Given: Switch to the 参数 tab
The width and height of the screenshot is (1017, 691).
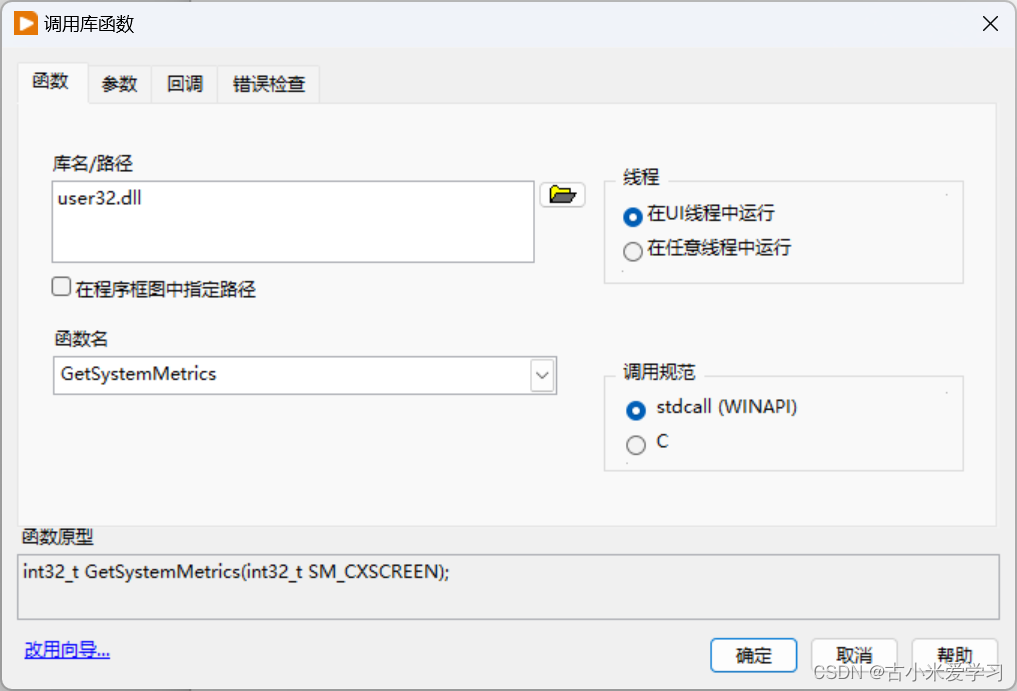Looking at the screenshot, I should pos(118,84).
